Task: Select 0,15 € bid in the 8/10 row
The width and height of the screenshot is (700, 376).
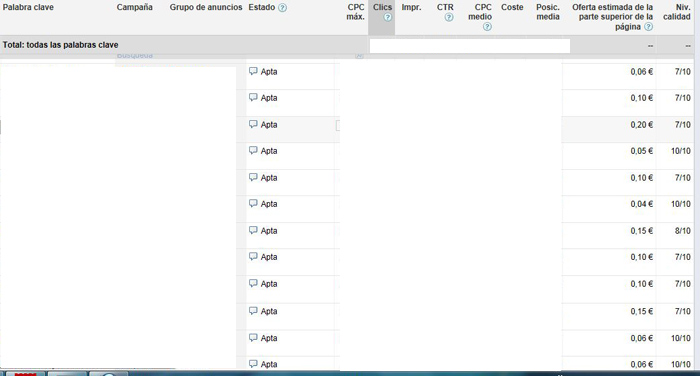Action: (x=642, y=230)
